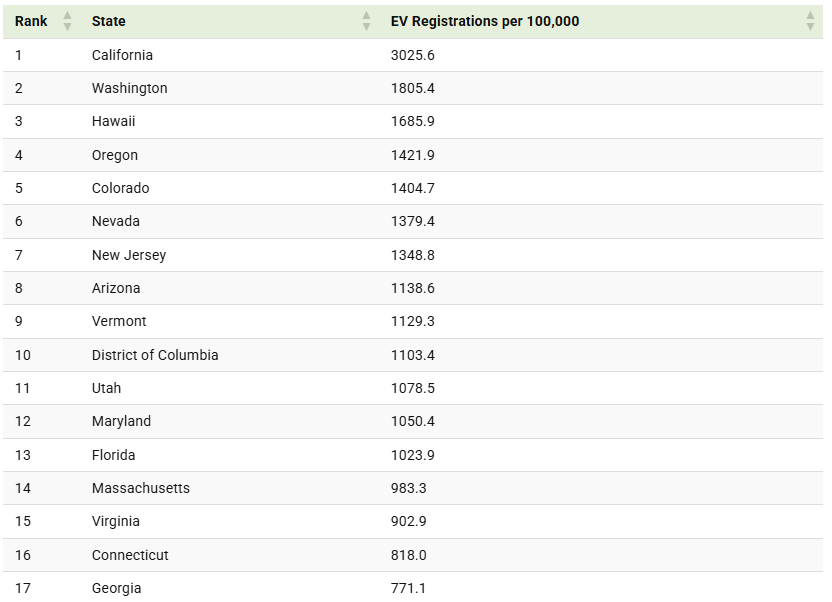Image resolution: width=832 pixels, height=602 pixels.
Task: Select the State column header text
Action: (109, 21)
